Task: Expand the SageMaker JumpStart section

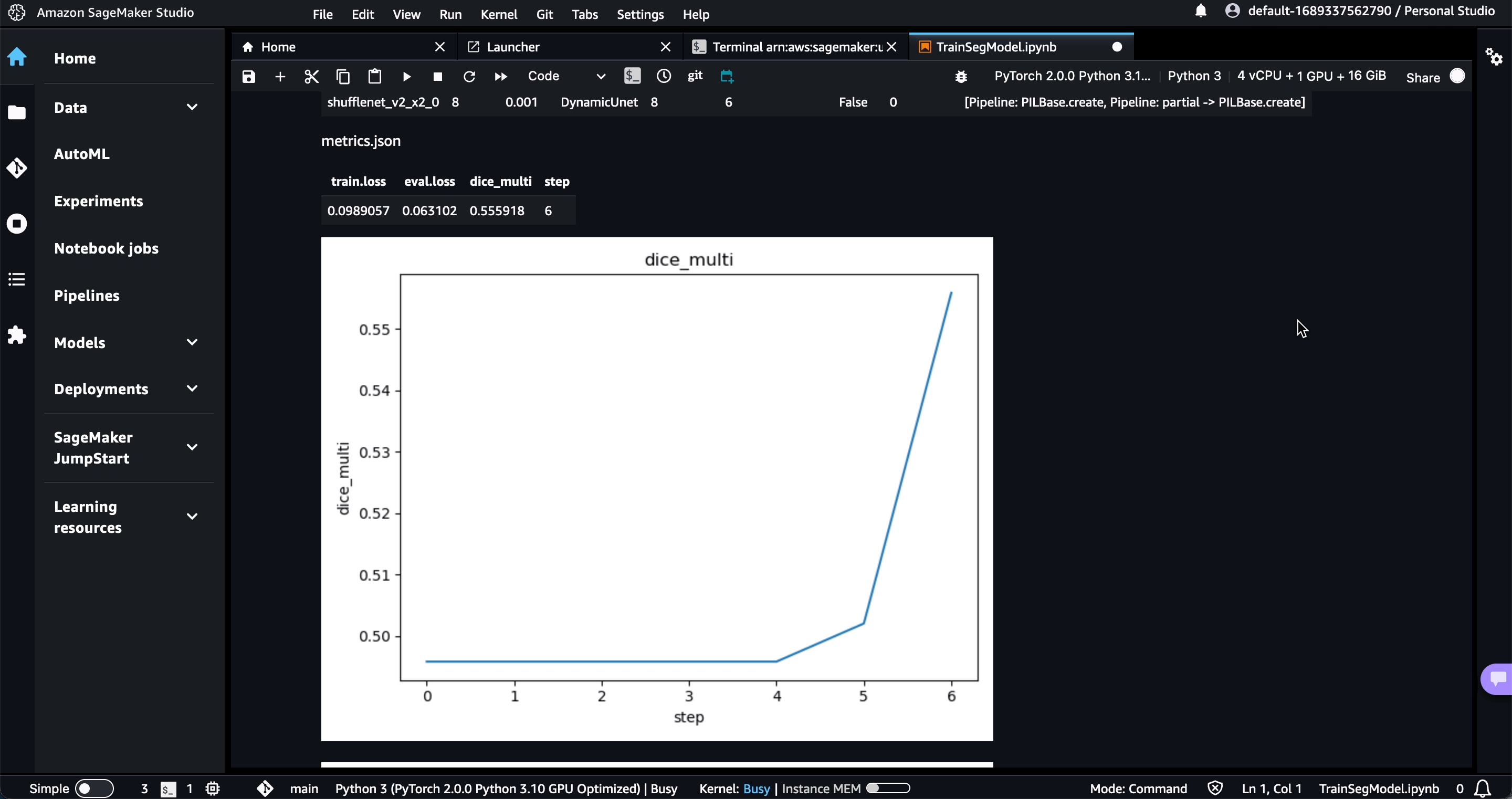Action: 191,447
